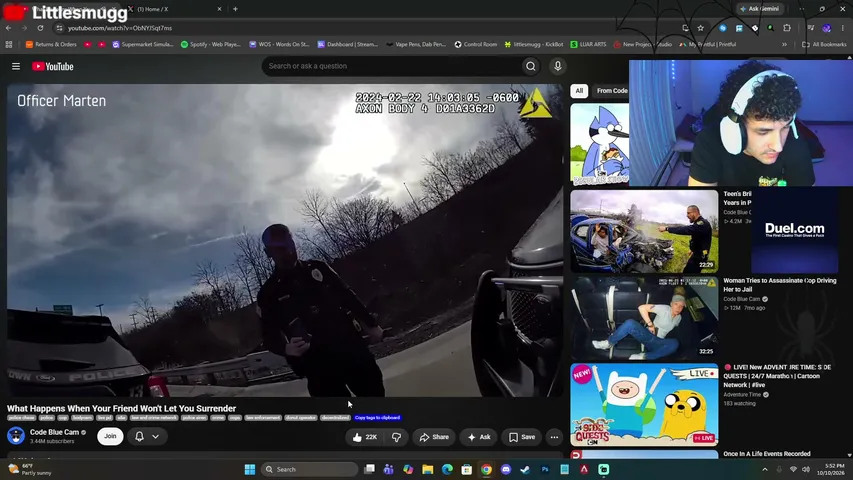Open Microsoft Store from taskbar
The width and height of the screenshot is (853, 480).
click(x=467, y=469)
